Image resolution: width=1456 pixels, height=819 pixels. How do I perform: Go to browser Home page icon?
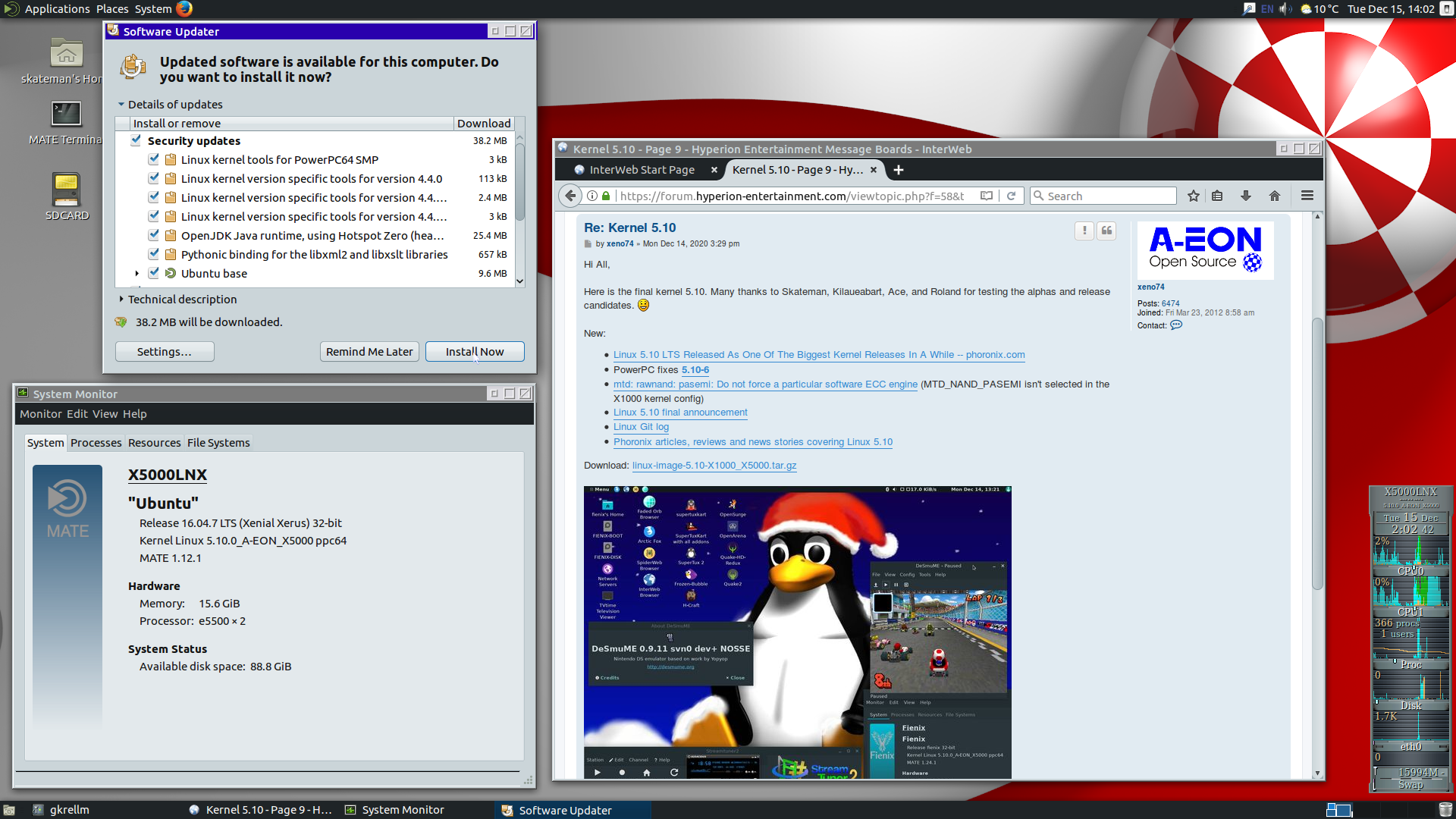click(1275, 196)
